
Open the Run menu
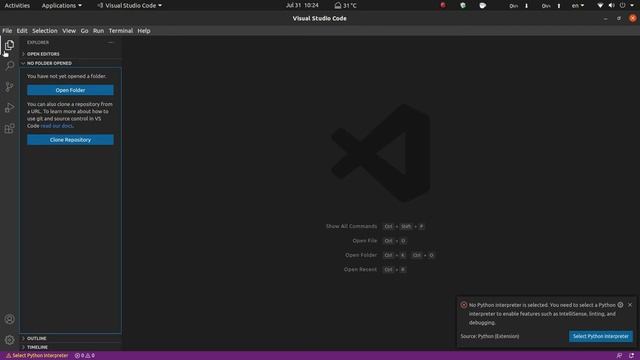pos(98,31)
